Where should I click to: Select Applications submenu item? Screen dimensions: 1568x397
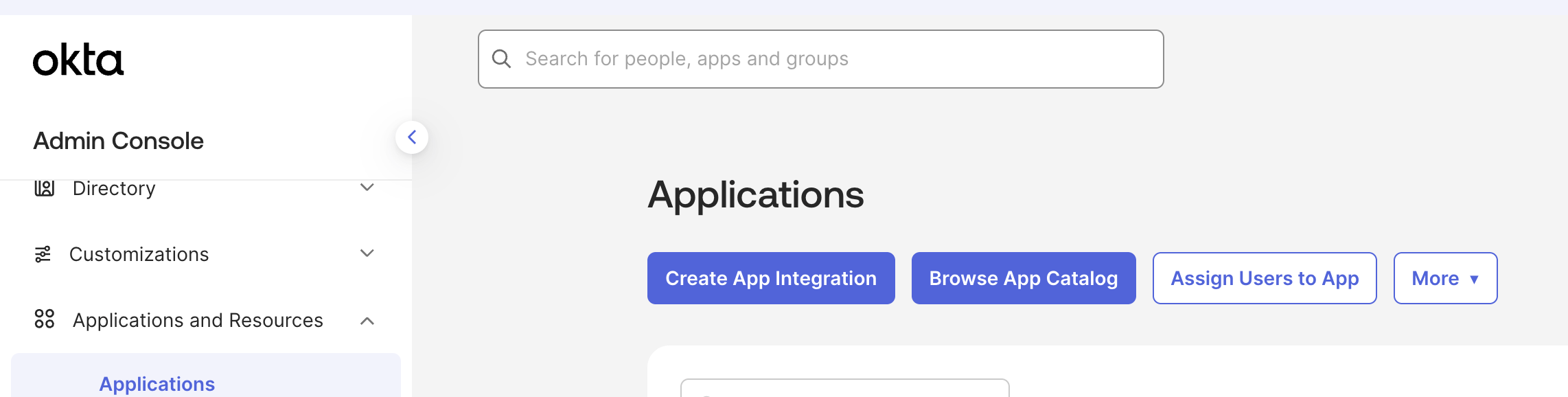point(206,376)
